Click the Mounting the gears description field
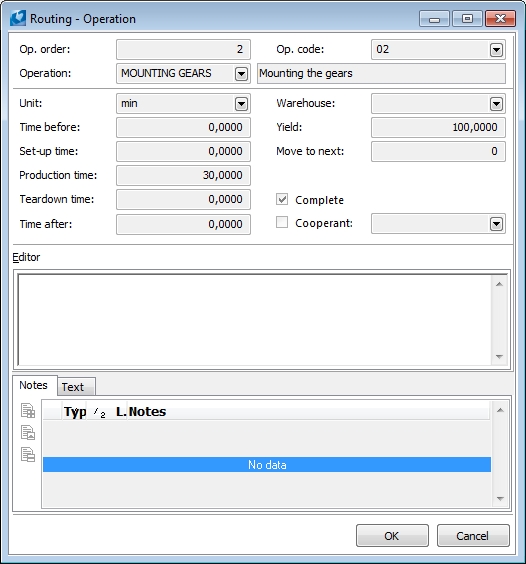 [x=381, y=73]
